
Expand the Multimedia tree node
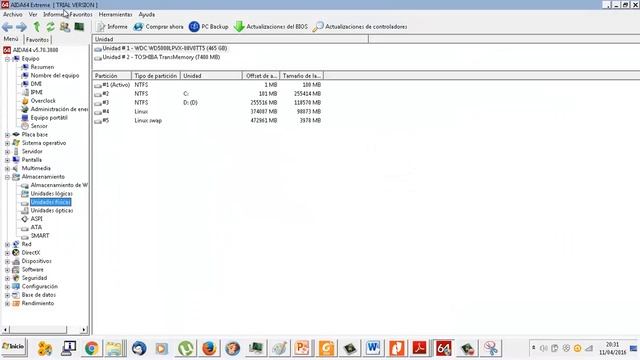[x=7, y=169]
